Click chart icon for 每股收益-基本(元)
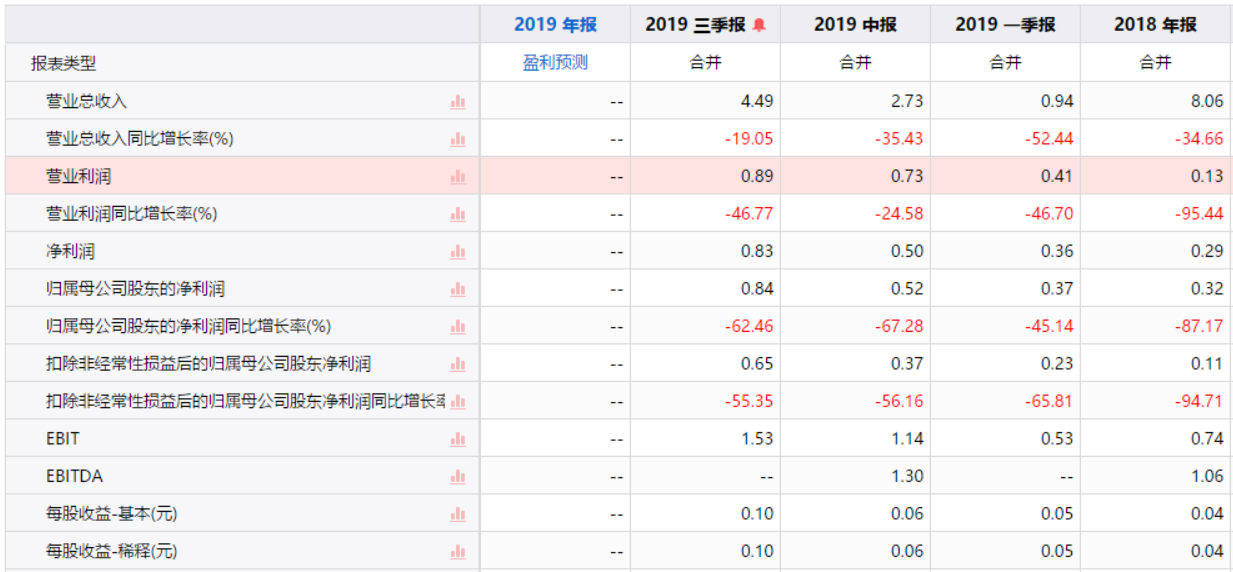 point(458,514)
